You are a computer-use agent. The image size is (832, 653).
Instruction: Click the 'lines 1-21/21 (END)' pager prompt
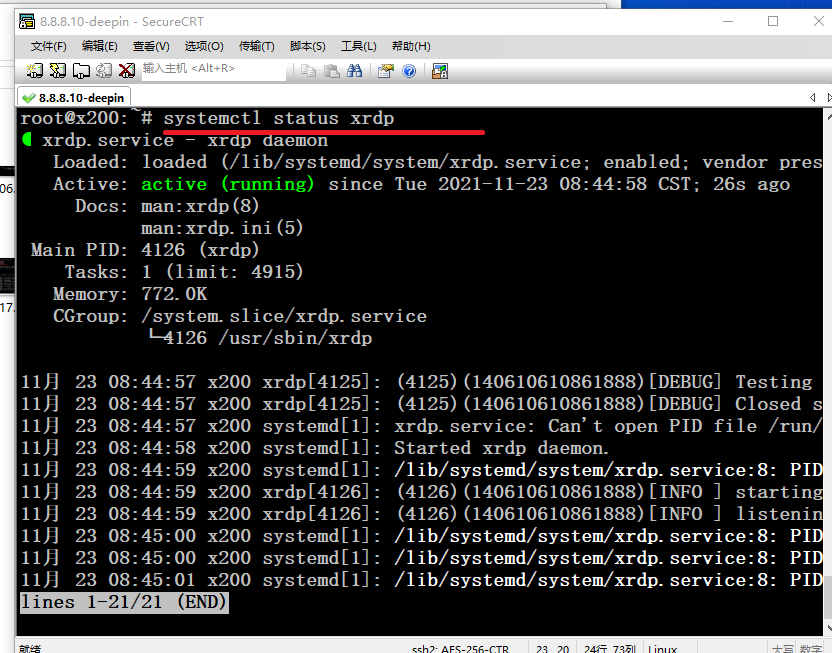pyautogui.click(x=124, y=603)
